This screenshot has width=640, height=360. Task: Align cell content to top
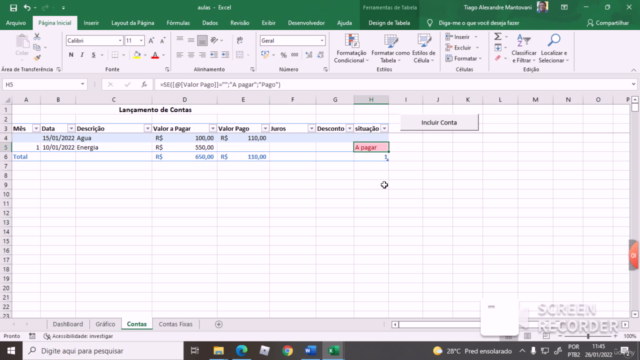click(180, 40)
